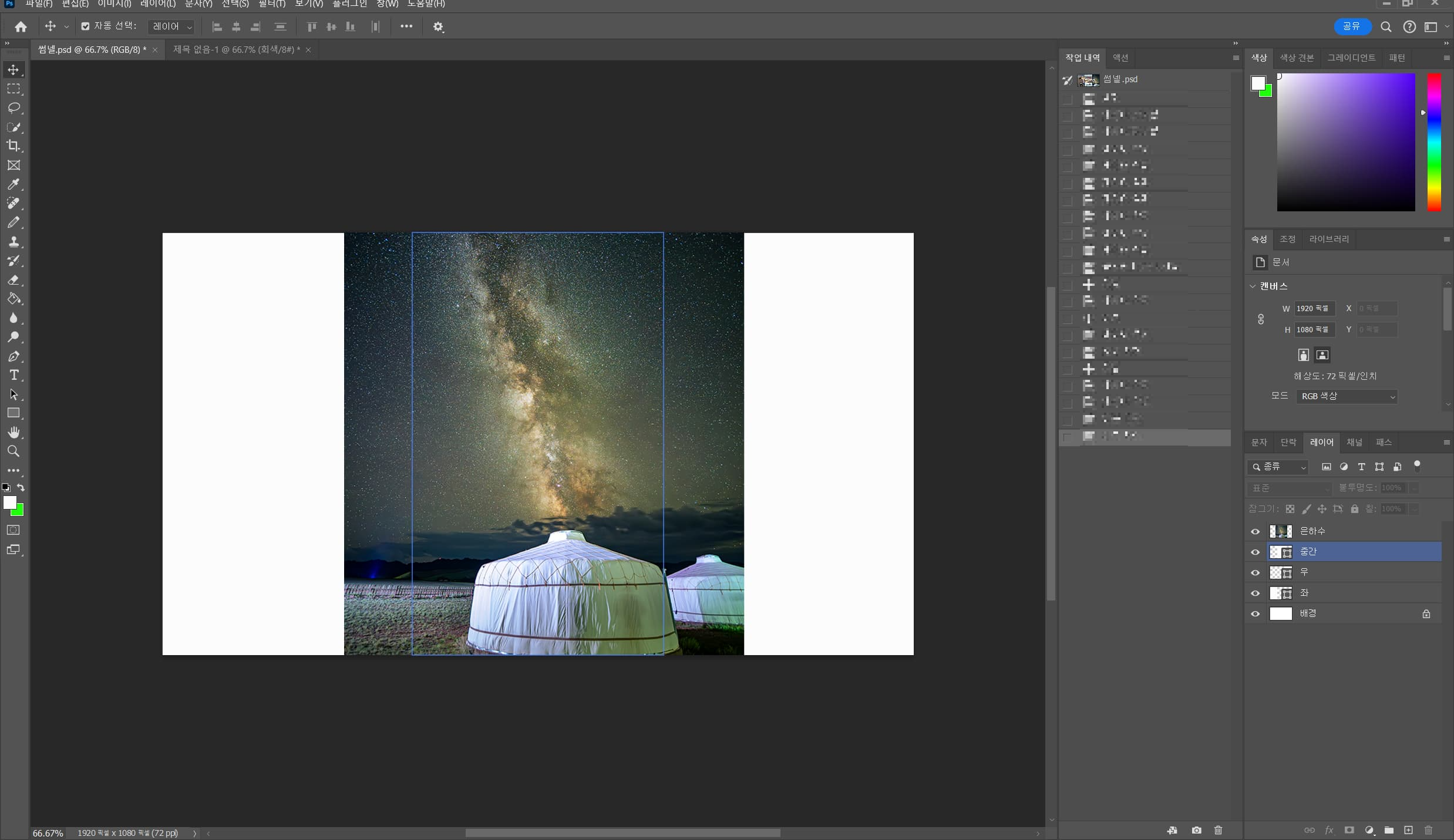Collapse the 캔버스 section
Image resolution: width=1454 pixels, height=840 pixels.
1253,286
